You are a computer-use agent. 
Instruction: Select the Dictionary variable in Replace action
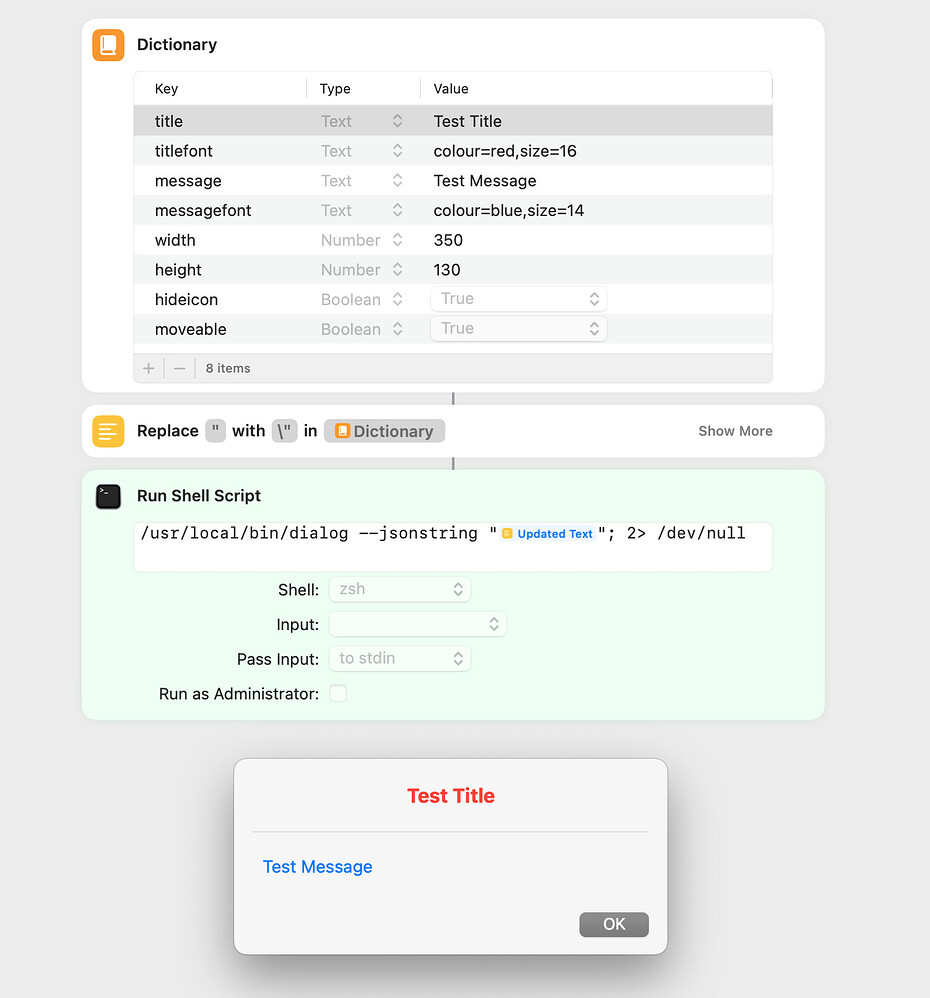384,431
